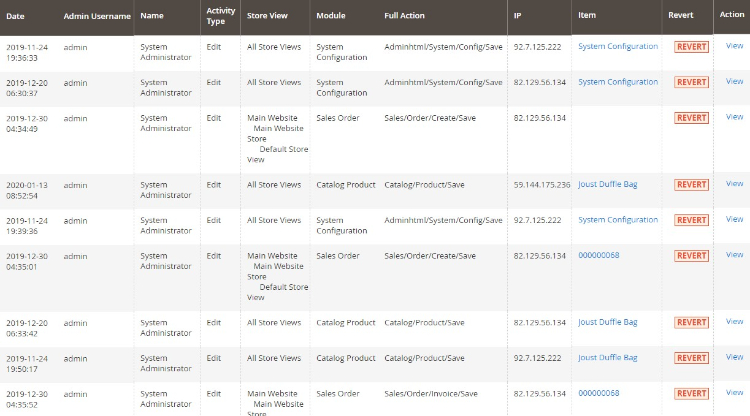Viewport: 750px width, 416px height.
Task: Open order 000000068 in the Sales/Order/Create/Save row
Action: click(598, 255)
